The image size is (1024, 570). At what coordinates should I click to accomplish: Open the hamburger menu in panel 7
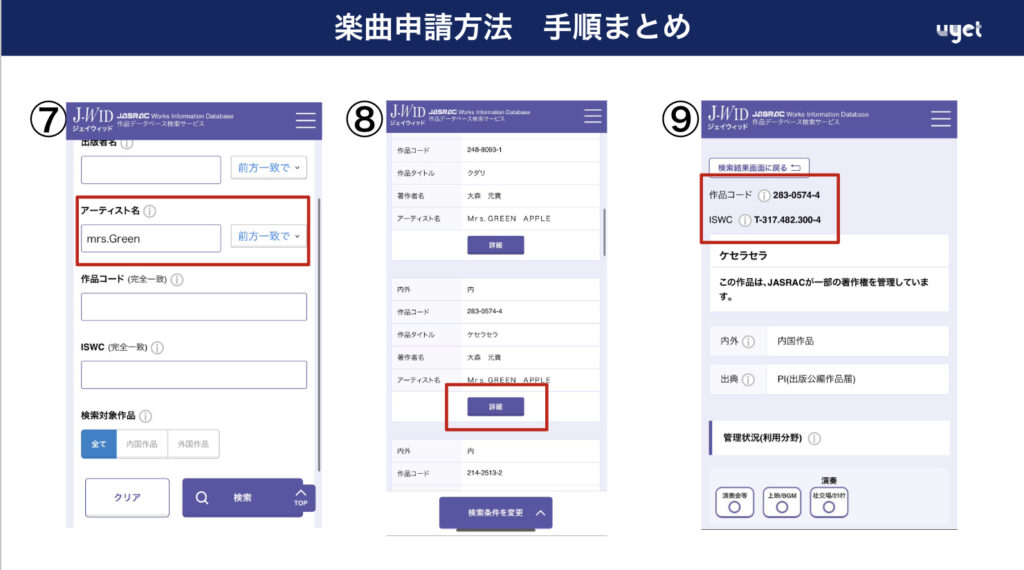pyautogui.click(x=305, y=120)
